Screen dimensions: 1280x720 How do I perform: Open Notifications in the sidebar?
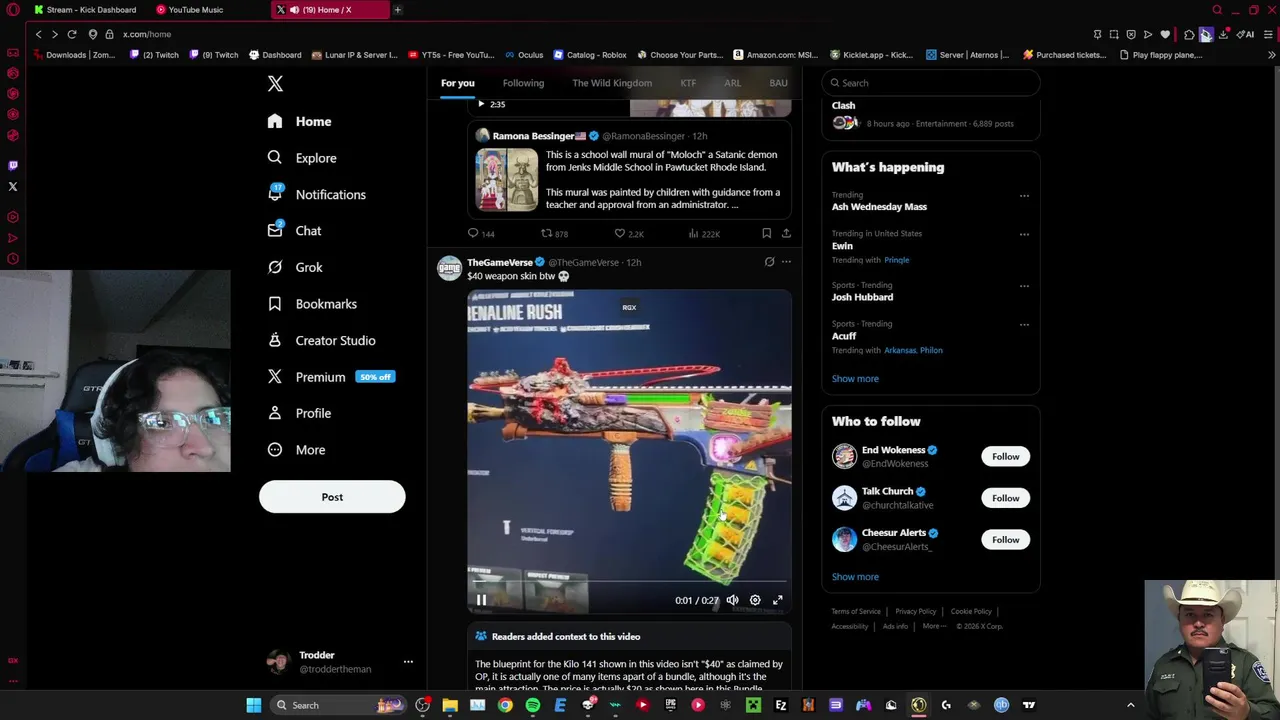(x=316, y=194)
